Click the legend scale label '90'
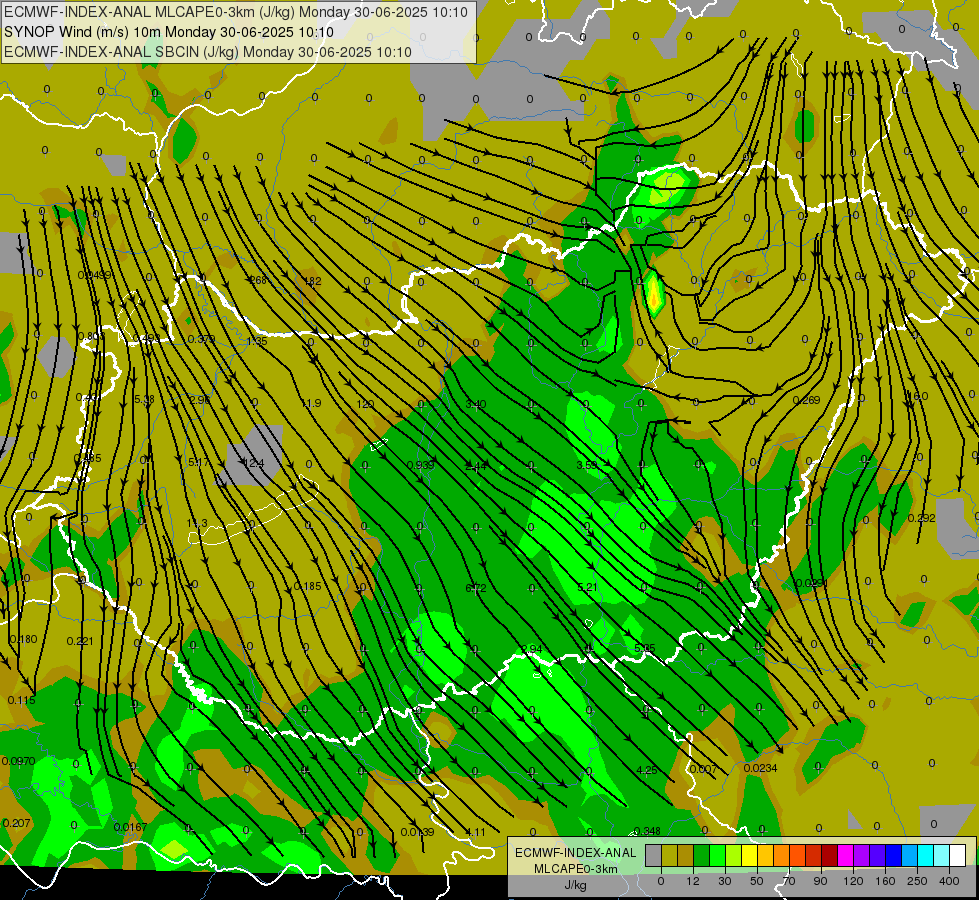This screenshot has height=900, width=979. point(820,881)
